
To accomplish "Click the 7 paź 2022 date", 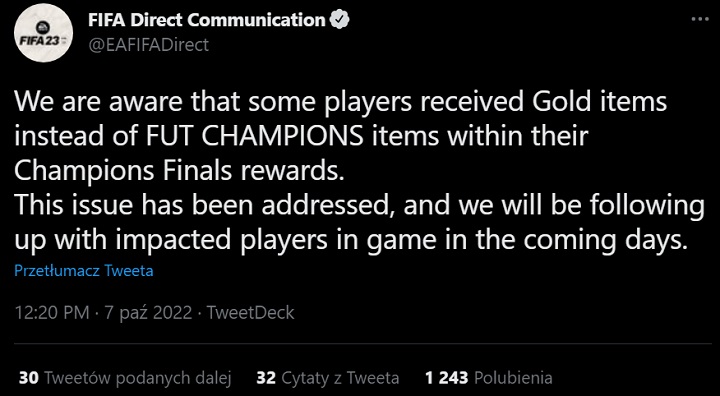I will click(148, 313).
